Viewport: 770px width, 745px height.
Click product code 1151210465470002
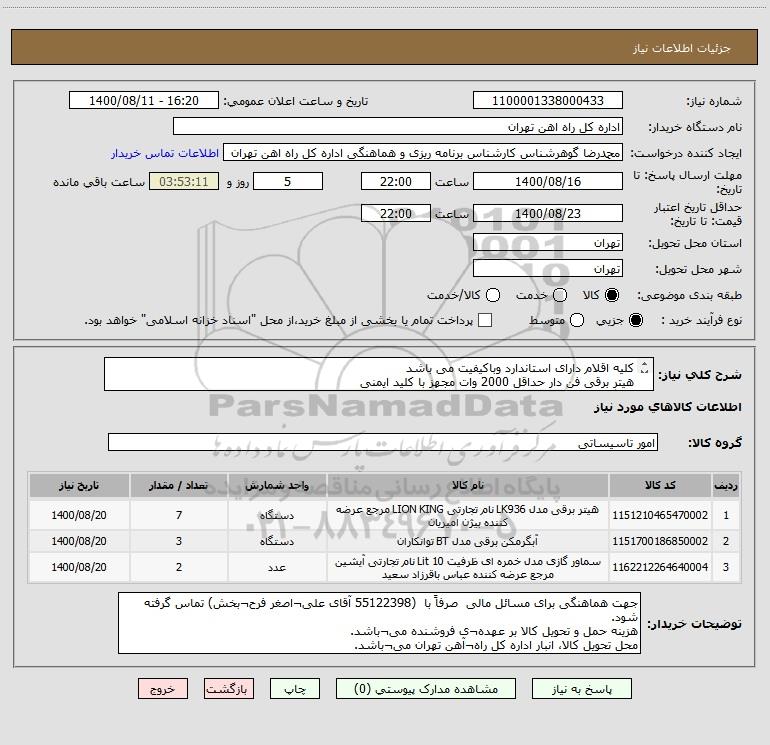point(660,515)
